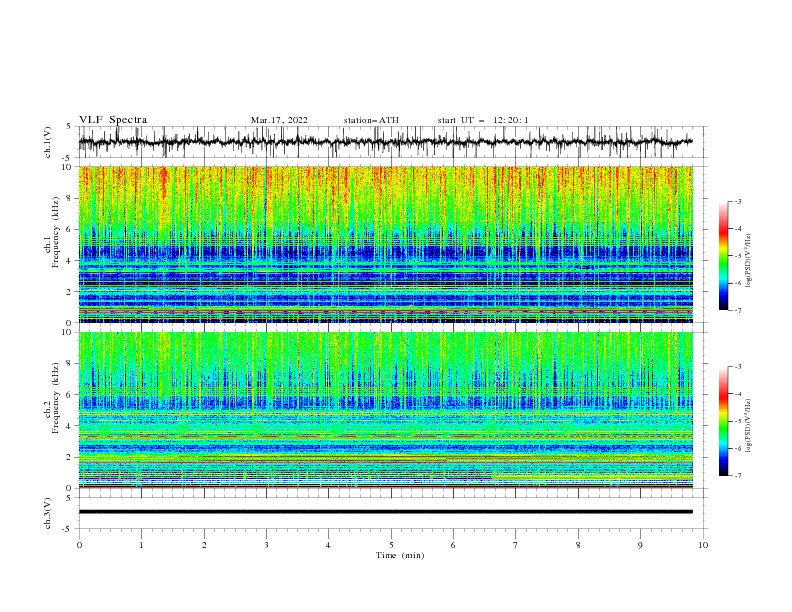Click the "-5" tick on ch.3(V) axis

[68, 529]
